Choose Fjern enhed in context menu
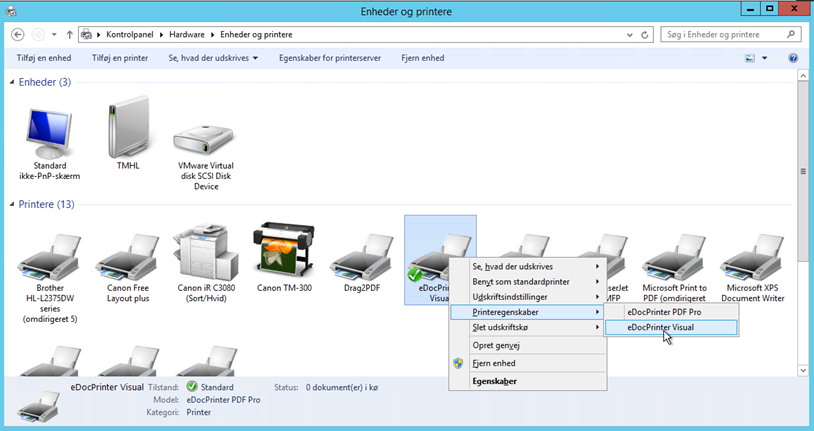 pos(528,363)
